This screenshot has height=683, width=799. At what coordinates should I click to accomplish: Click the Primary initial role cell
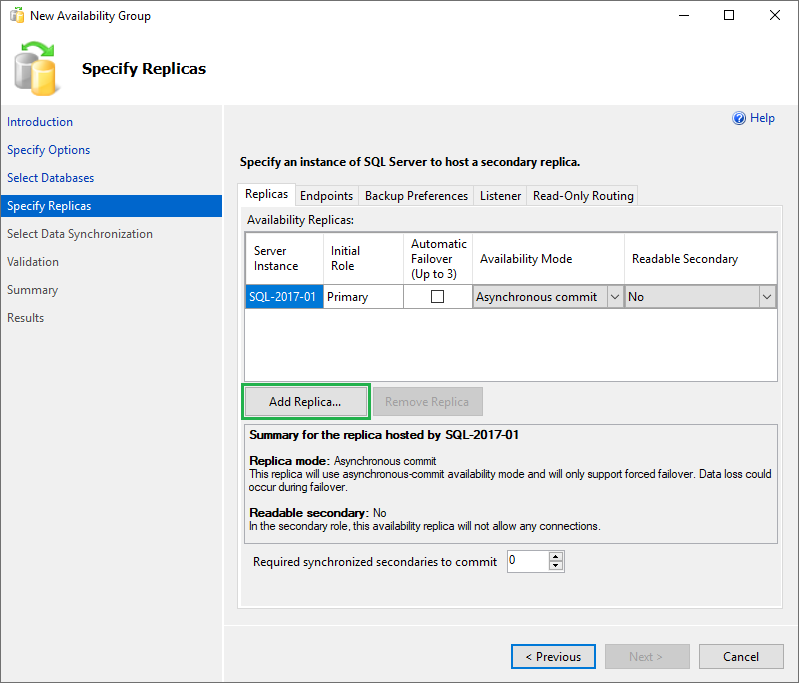[x=363, y=297]
